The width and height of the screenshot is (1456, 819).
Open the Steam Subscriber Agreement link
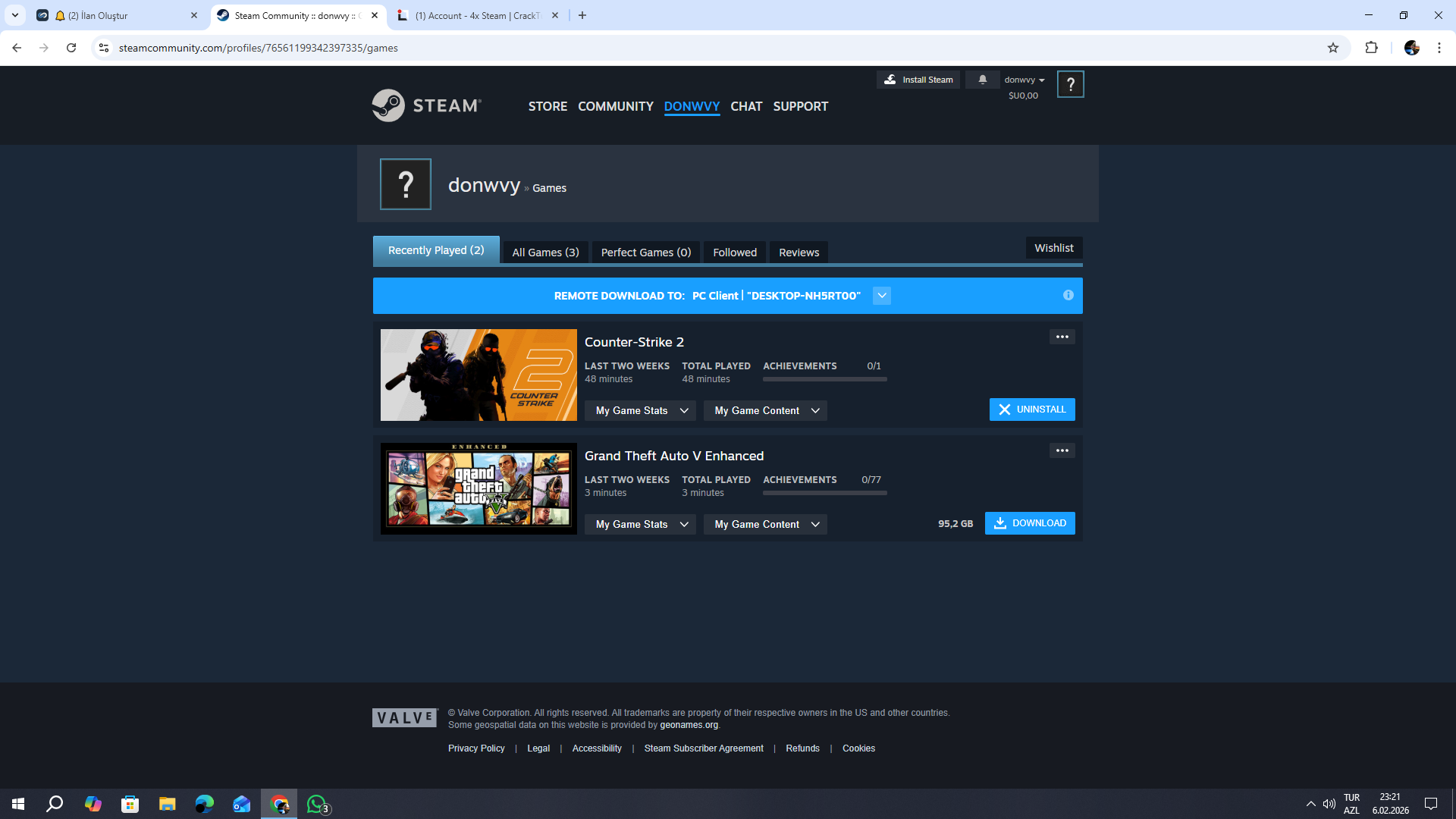click(704, 748)
